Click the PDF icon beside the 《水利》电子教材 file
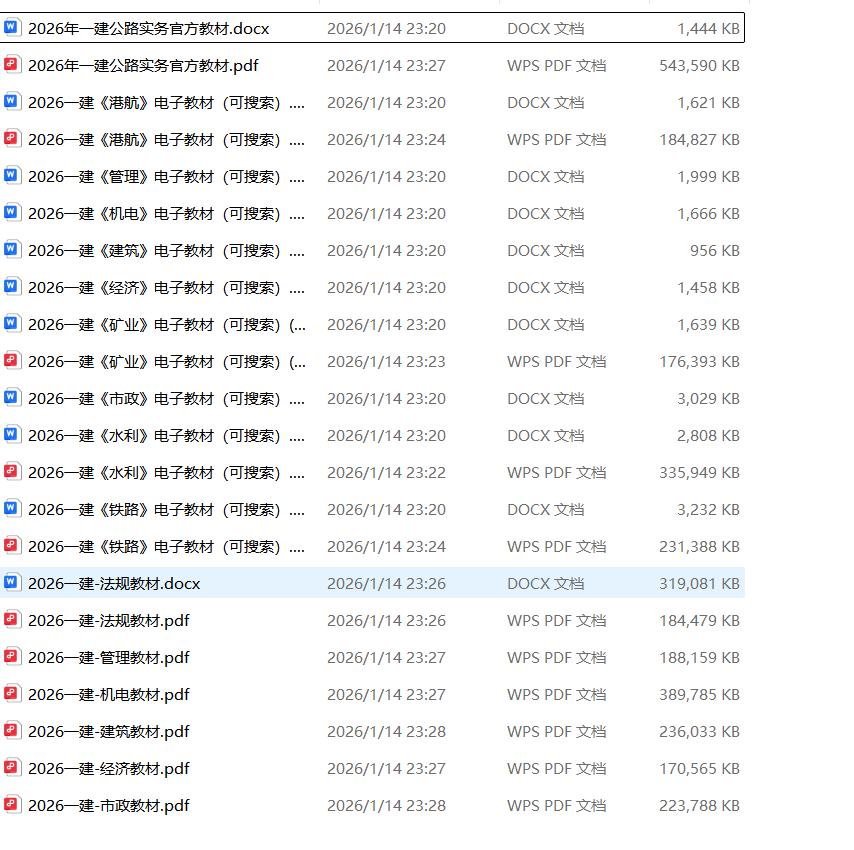Image resolution: width=854 pixels, height=850 pixels. click(12, 472)
